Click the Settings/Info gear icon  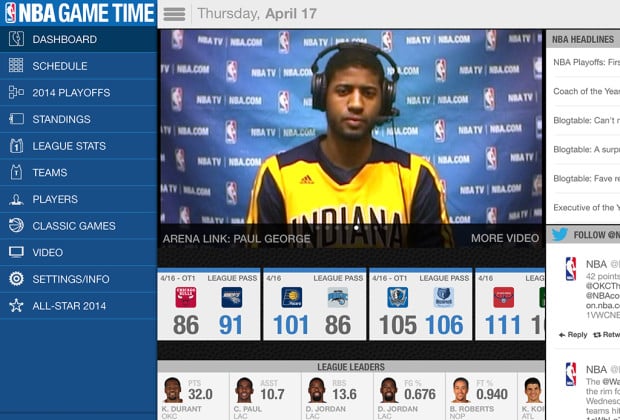(x=16, y=279)
